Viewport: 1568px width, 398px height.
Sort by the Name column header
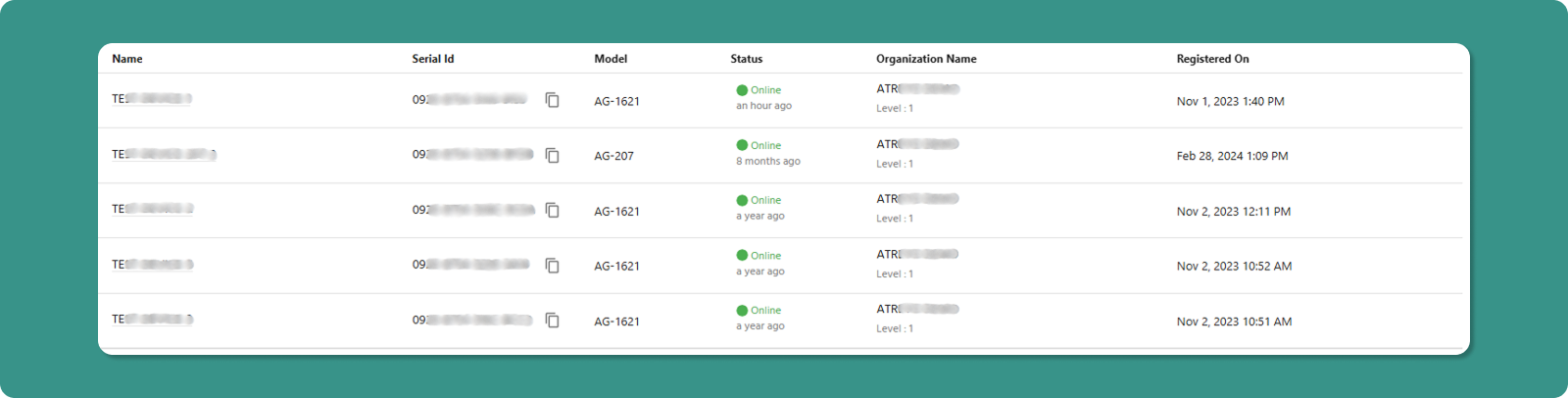pos(127,59)
